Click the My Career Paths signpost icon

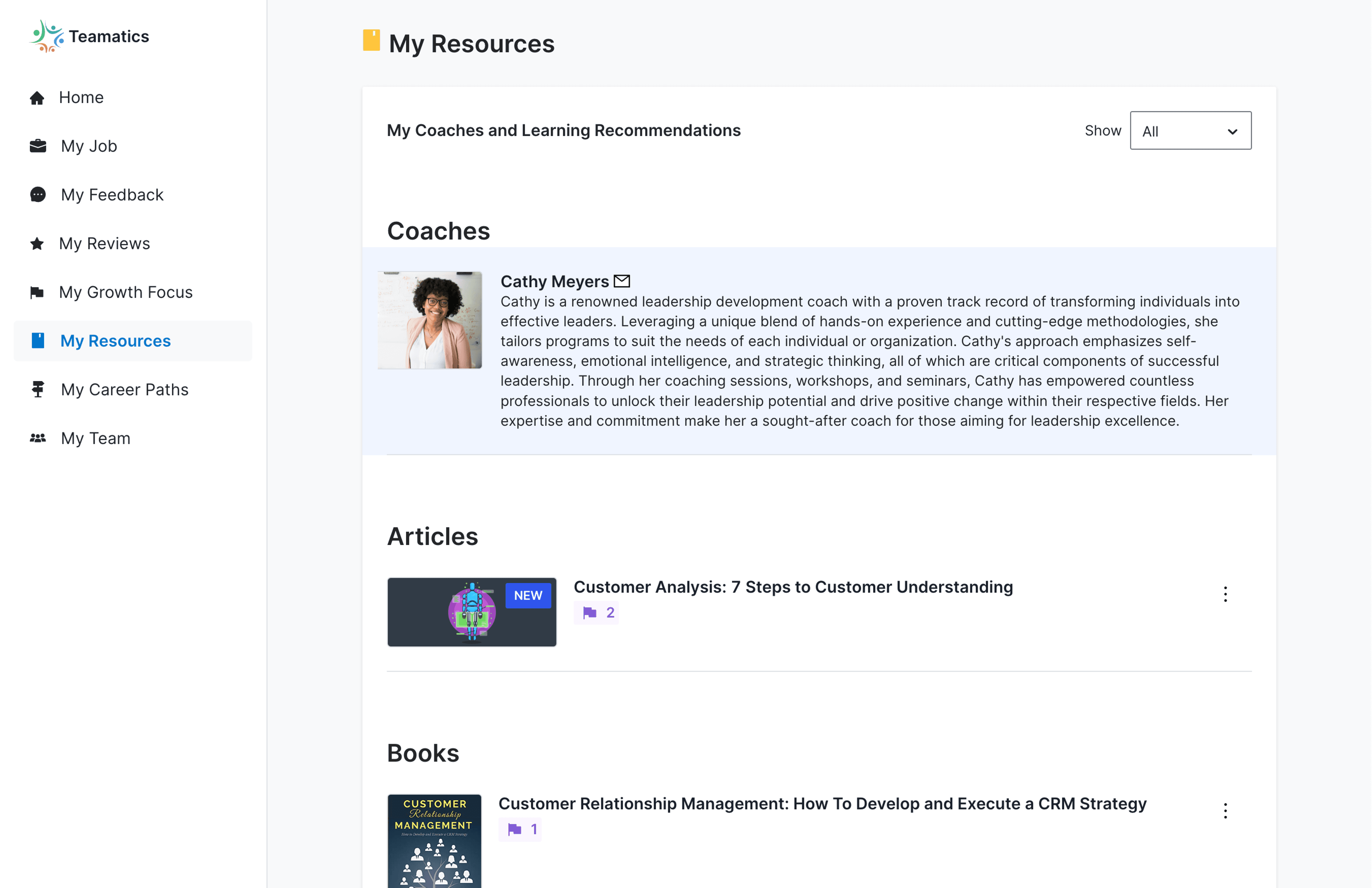[x=37, y=390]
